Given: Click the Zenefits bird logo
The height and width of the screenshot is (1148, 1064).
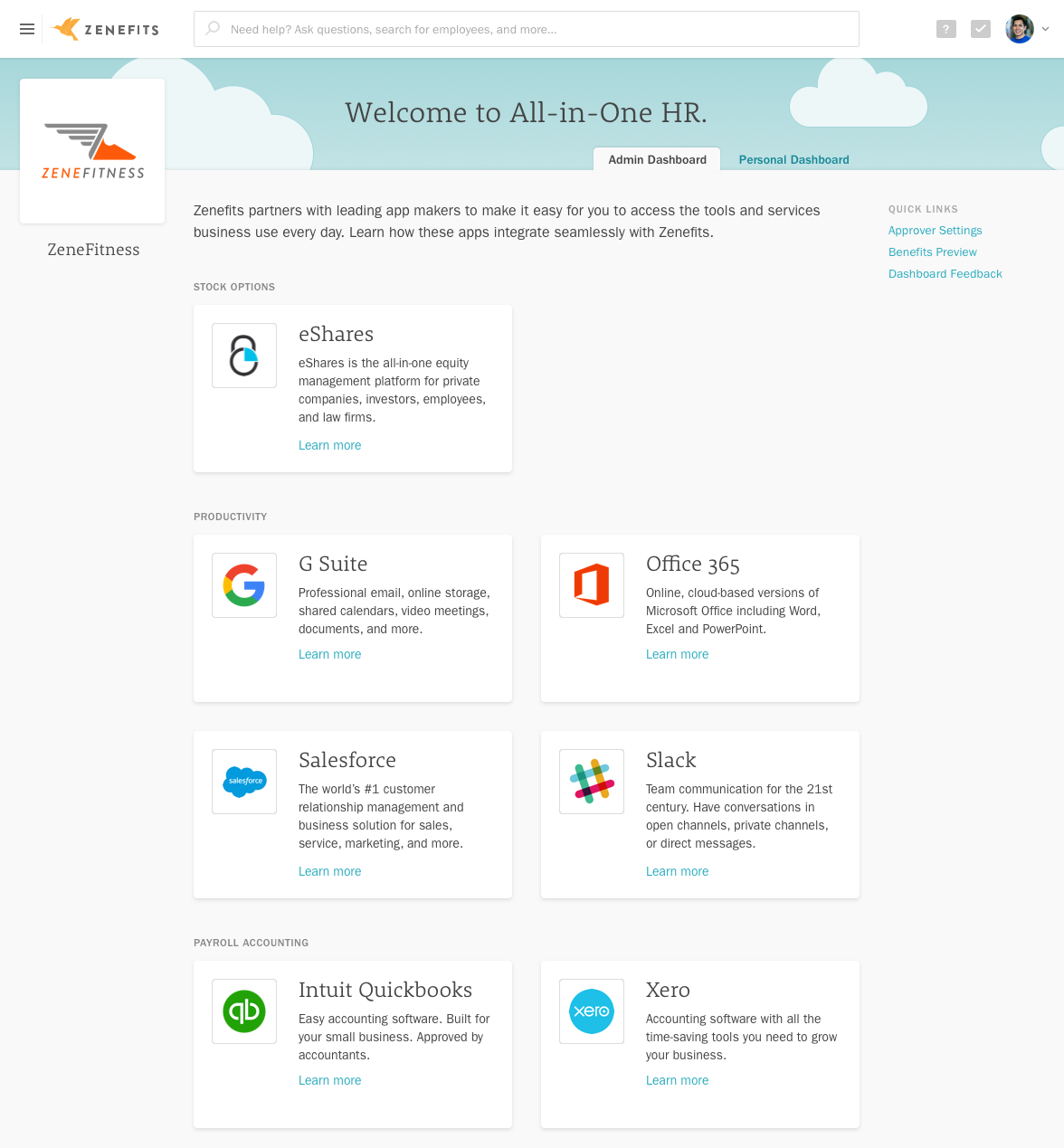Looking at the screenshot, I should pos(67,29).
